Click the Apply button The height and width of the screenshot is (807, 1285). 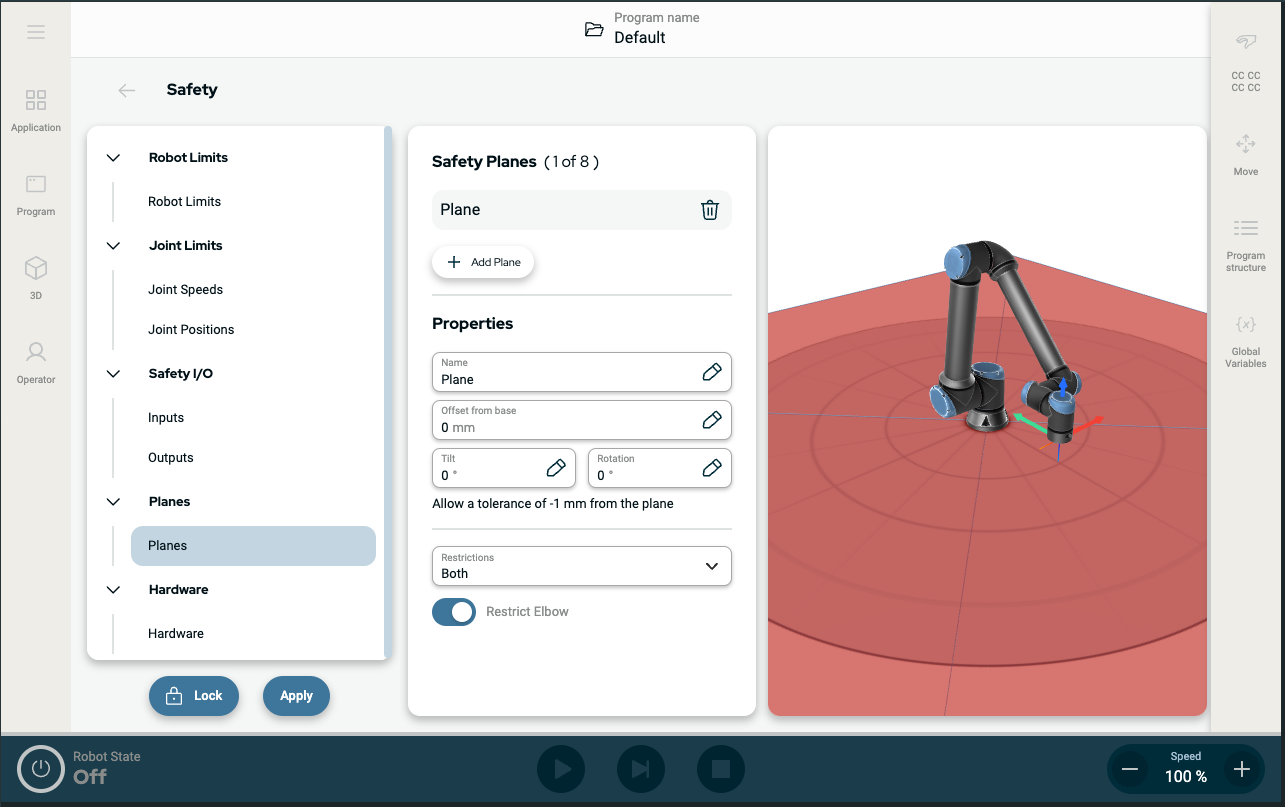click(296, 696)
